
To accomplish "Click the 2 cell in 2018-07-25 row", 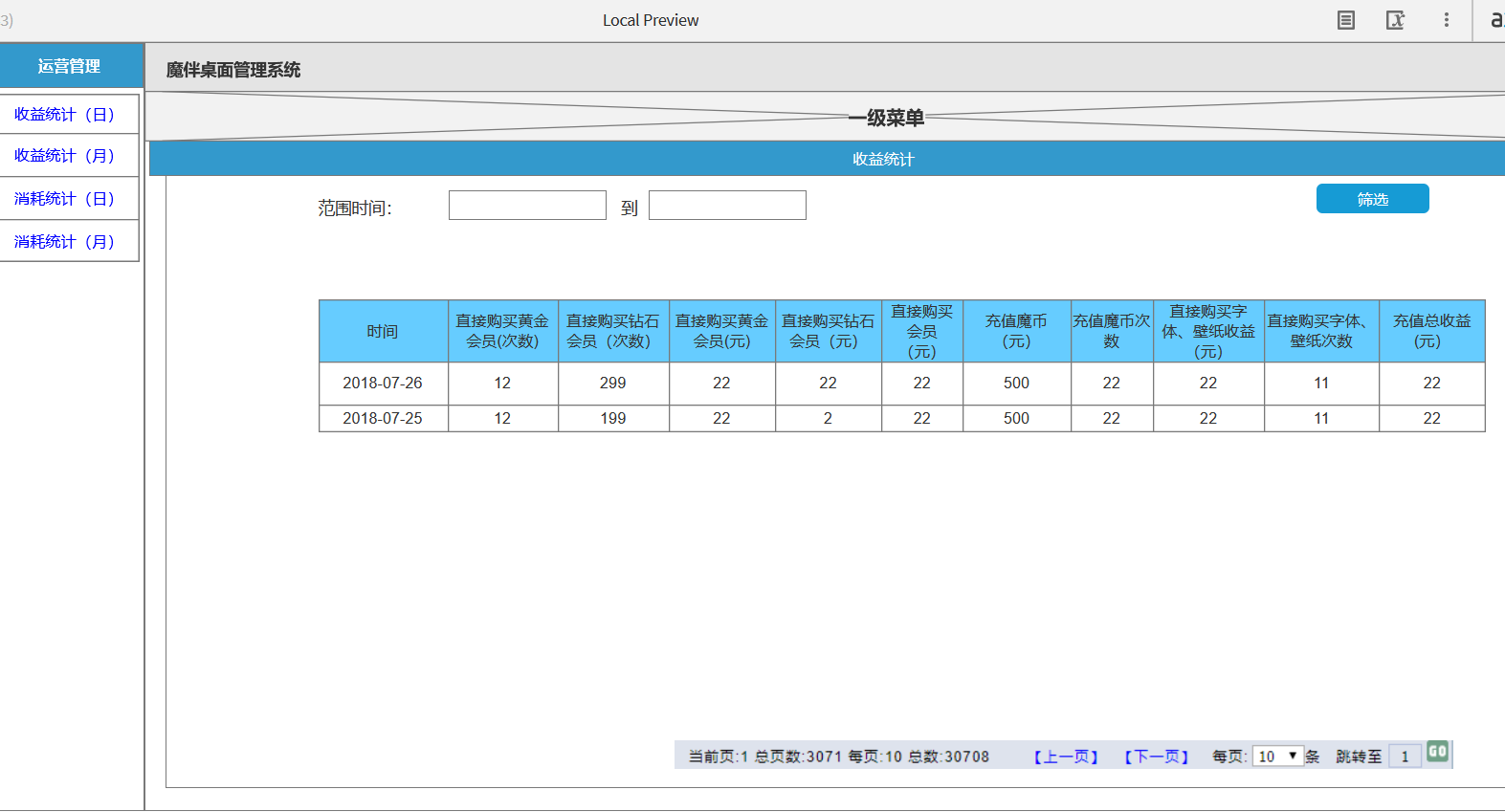I will 829,418.
